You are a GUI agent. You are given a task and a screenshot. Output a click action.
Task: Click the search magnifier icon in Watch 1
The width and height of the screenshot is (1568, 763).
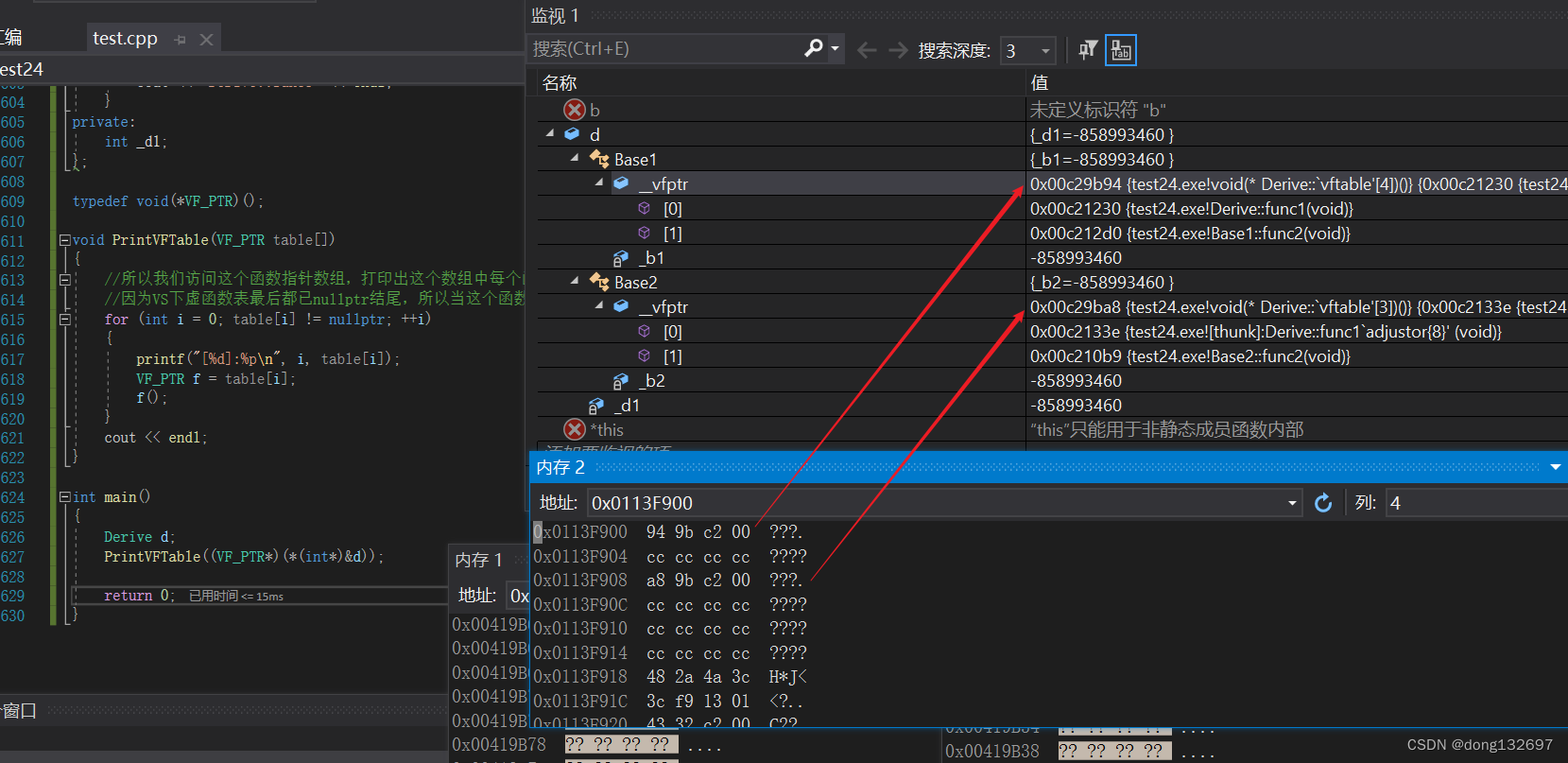coord(813,48)
